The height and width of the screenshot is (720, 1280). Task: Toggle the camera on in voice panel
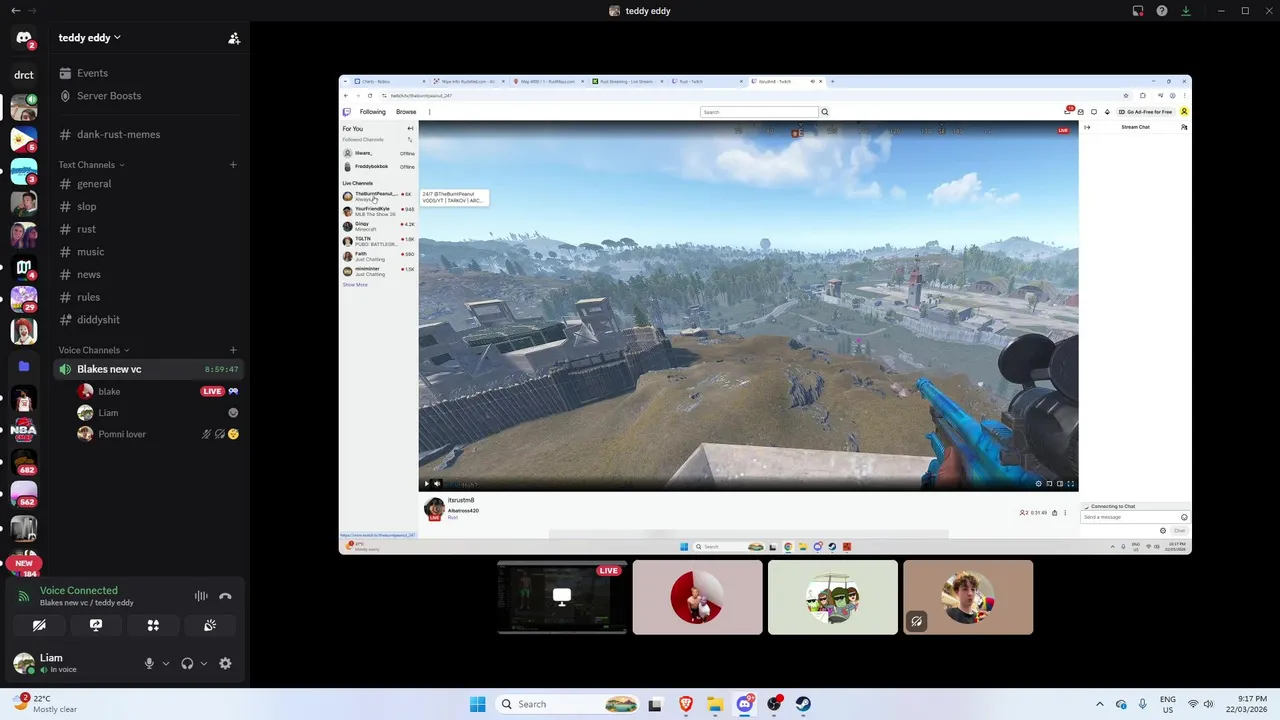coord(39,625)
